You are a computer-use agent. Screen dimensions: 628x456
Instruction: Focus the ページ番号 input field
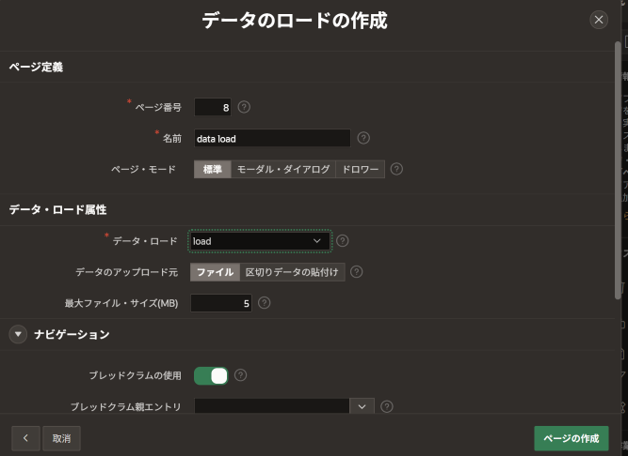tap(213, 107)
